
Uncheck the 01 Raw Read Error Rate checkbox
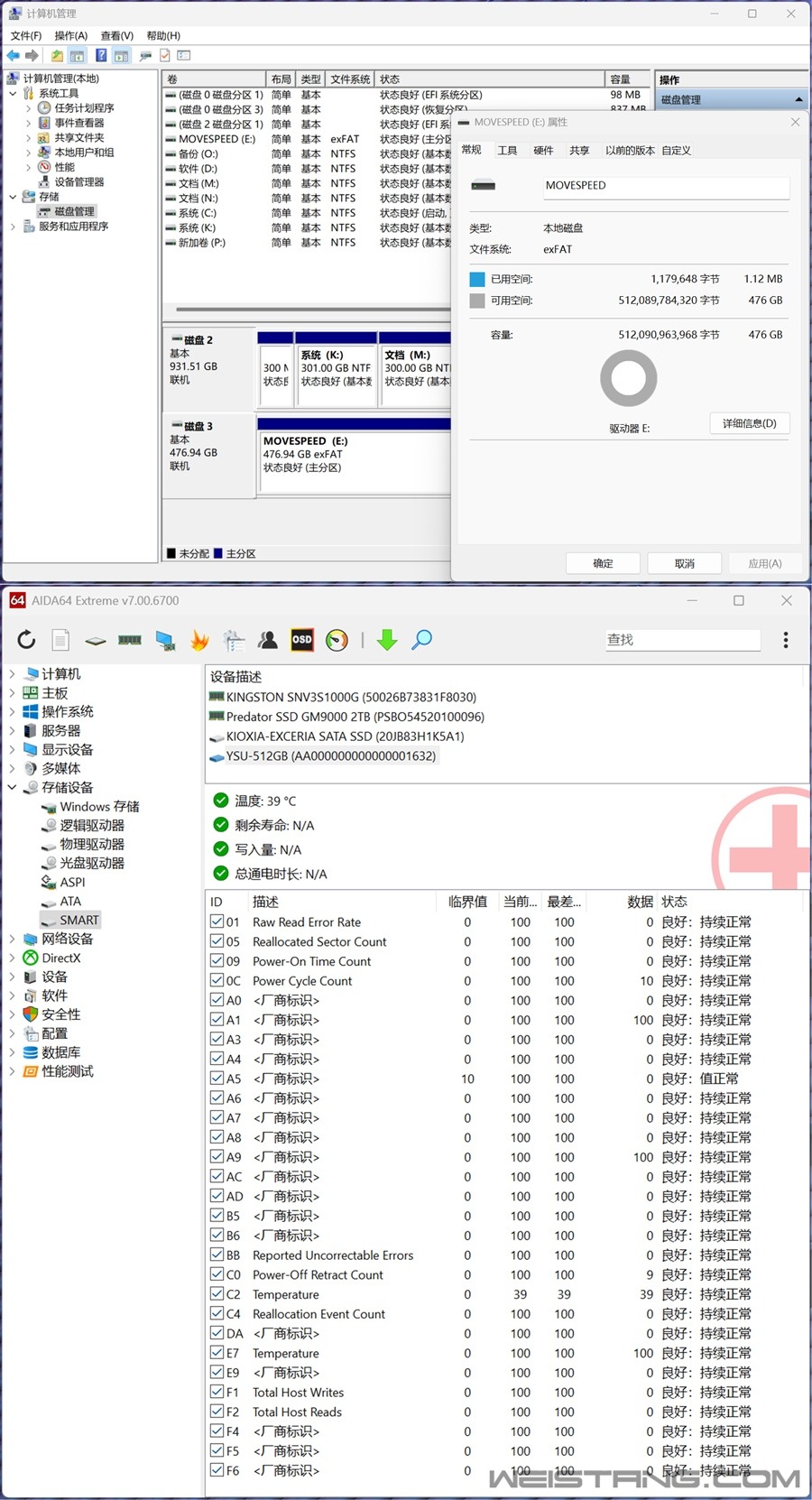217,921
